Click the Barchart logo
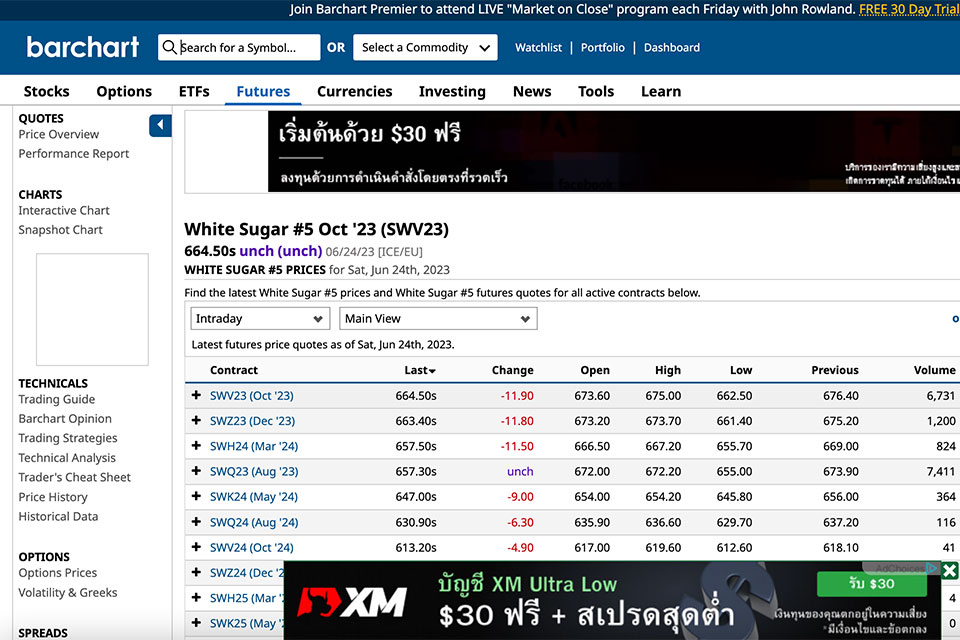 click(83, 47)
